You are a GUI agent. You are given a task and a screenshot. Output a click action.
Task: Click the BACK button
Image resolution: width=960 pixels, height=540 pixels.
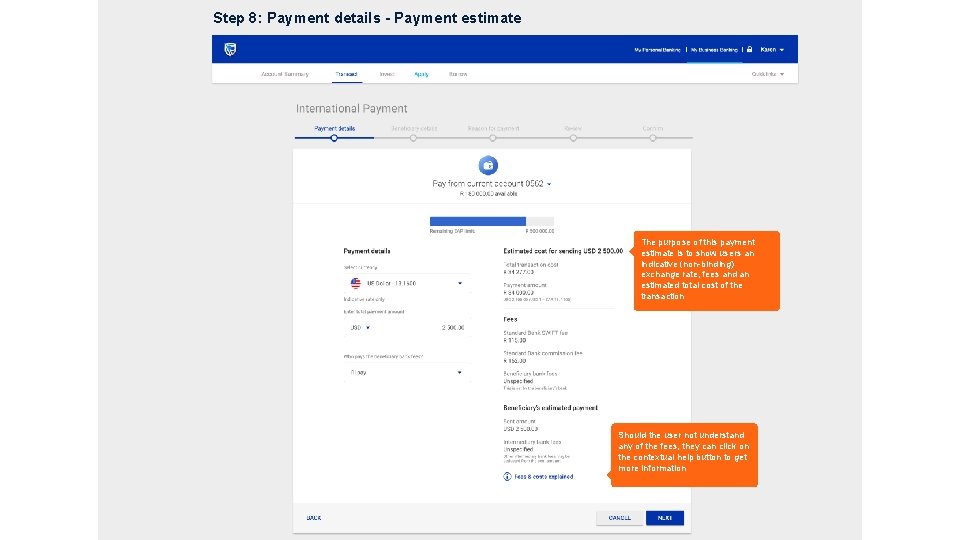[313, 518]
